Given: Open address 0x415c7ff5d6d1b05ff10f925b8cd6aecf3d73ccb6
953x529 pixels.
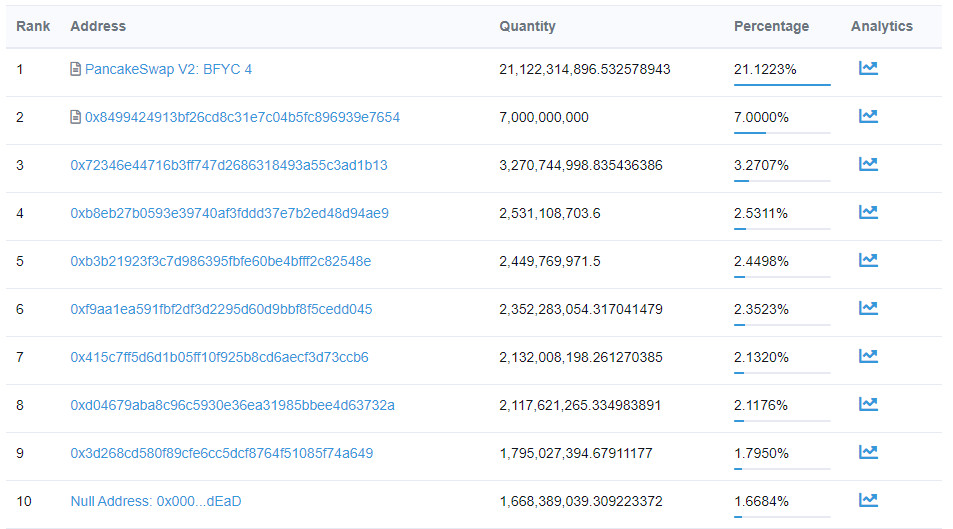Looking at the screenshot, I should [x=219, y=358].
